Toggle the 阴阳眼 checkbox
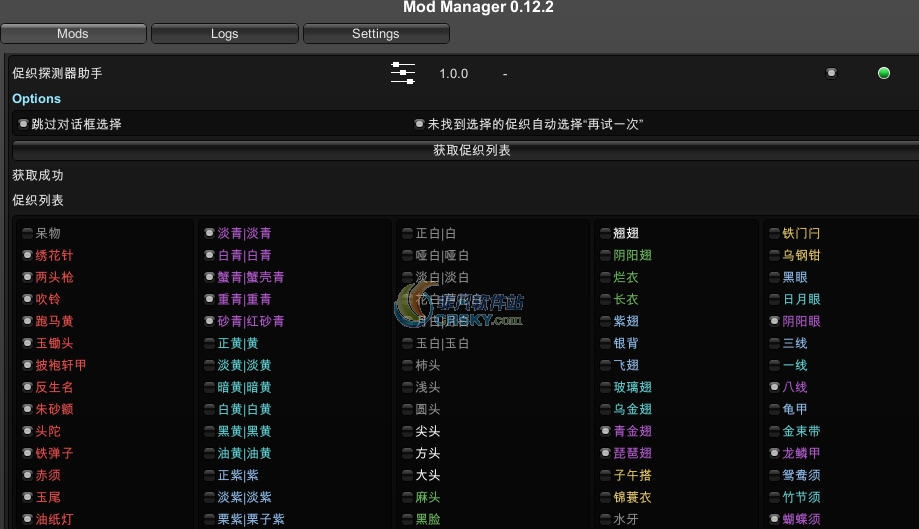 coord(774,321)
